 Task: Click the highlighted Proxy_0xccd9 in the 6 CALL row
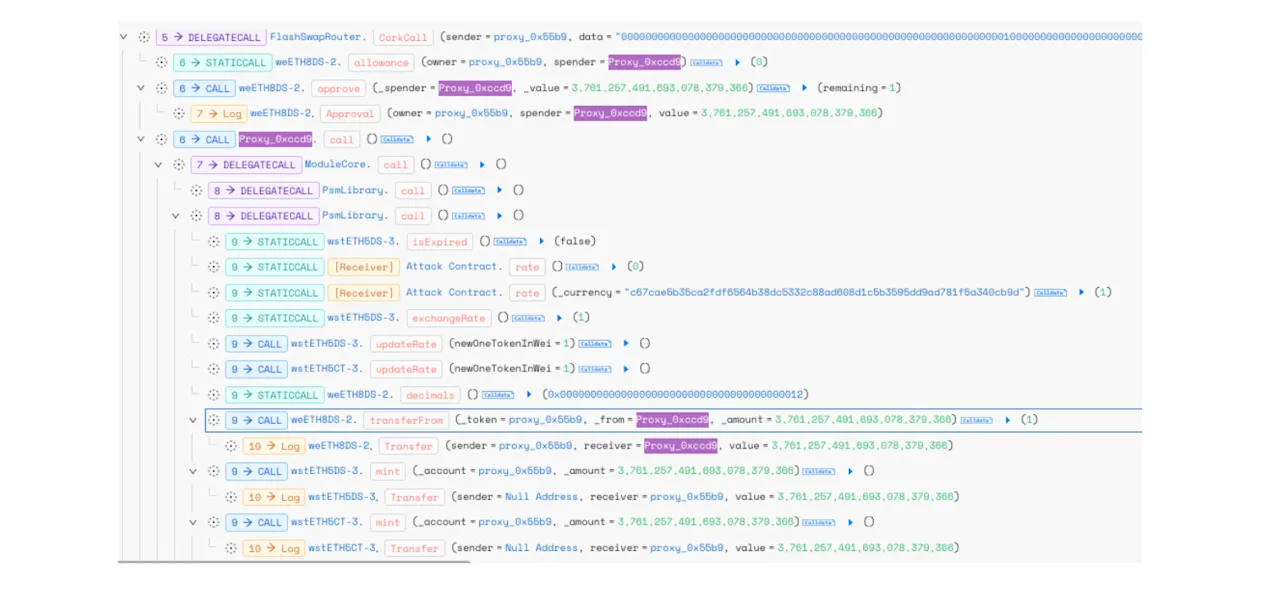[275, 139]
